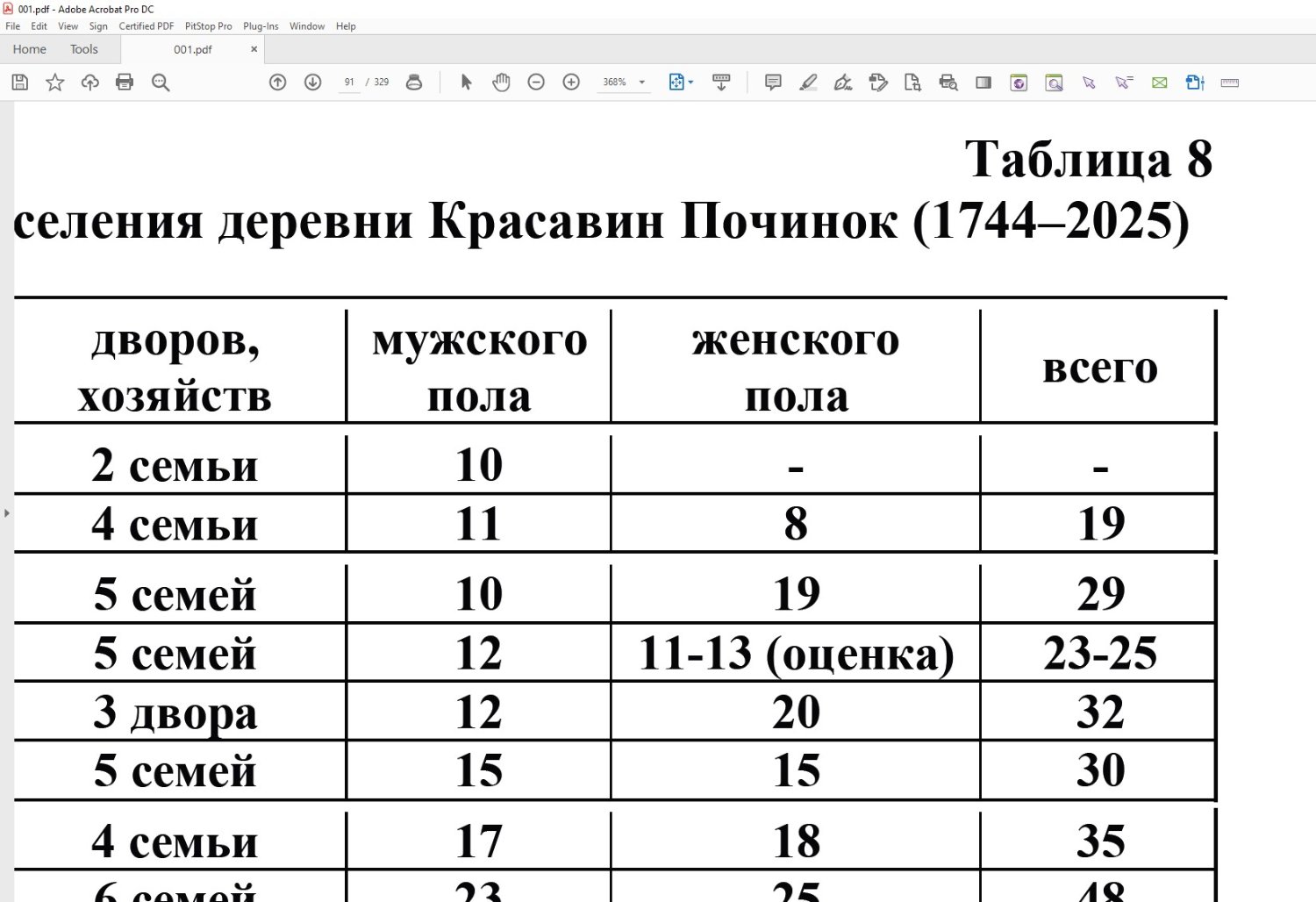Screen dimensions: 1316x902
Task: Expand the left navigation pane arrow
Action: (7, 512)
